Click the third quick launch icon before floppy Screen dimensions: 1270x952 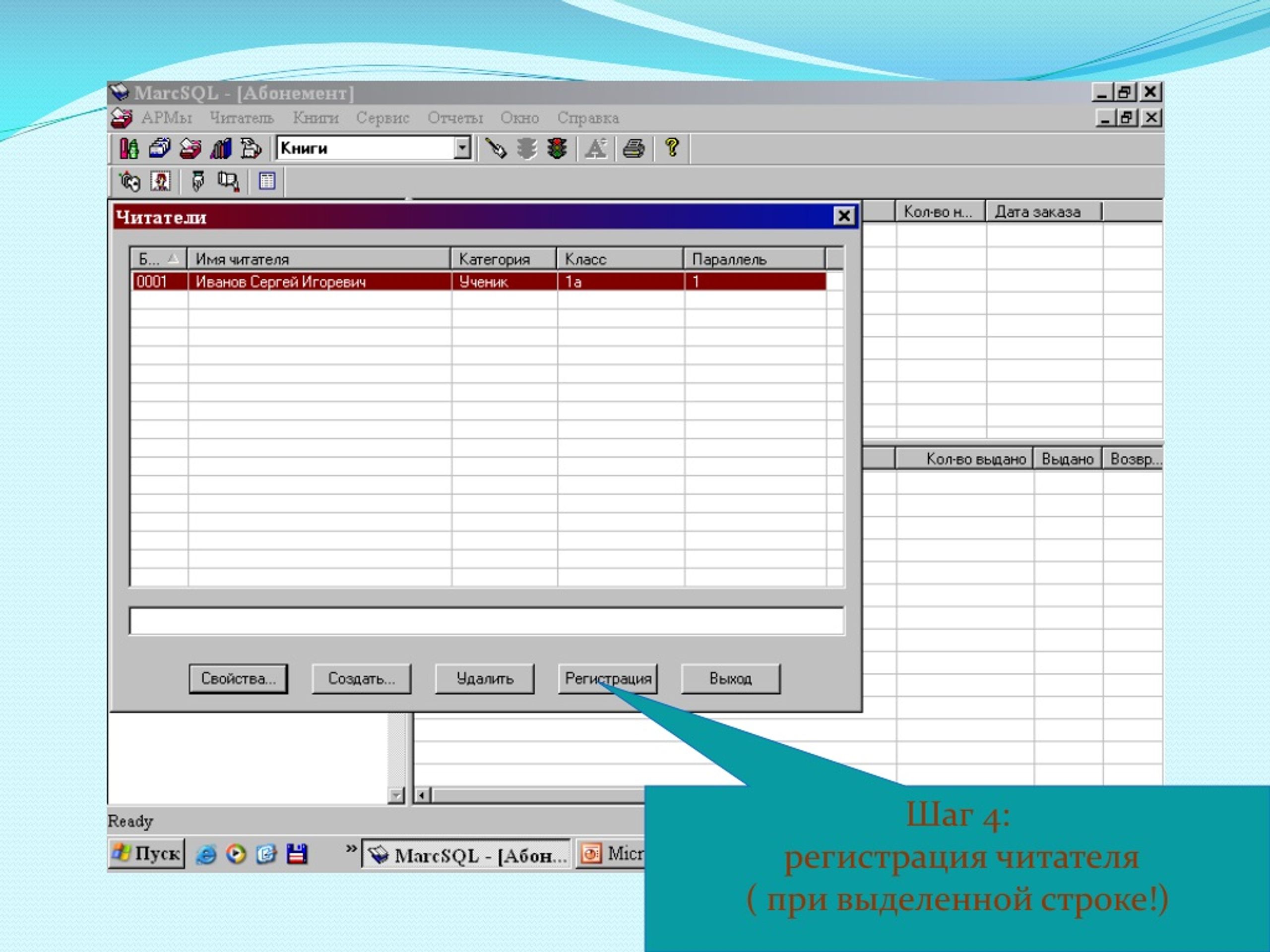(266, 854)
